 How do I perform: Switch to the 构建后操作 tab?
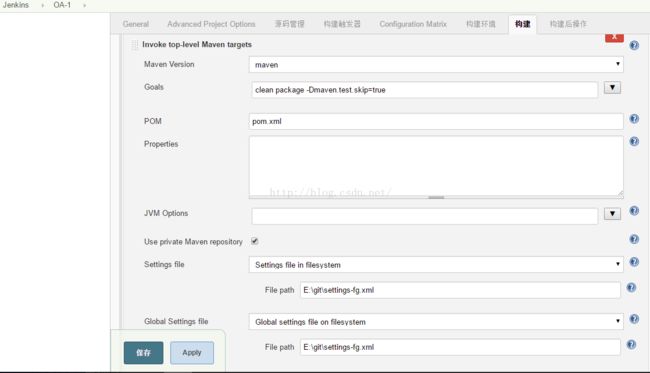(x=568, y=24)
